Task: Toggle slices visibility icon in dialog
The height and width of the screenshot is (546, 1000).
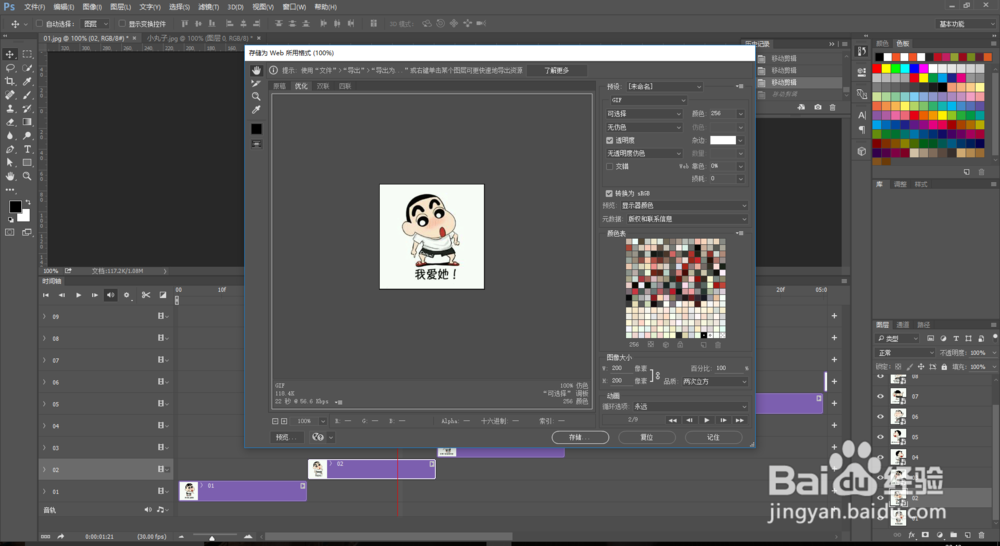Action: (x=256, y=144)
